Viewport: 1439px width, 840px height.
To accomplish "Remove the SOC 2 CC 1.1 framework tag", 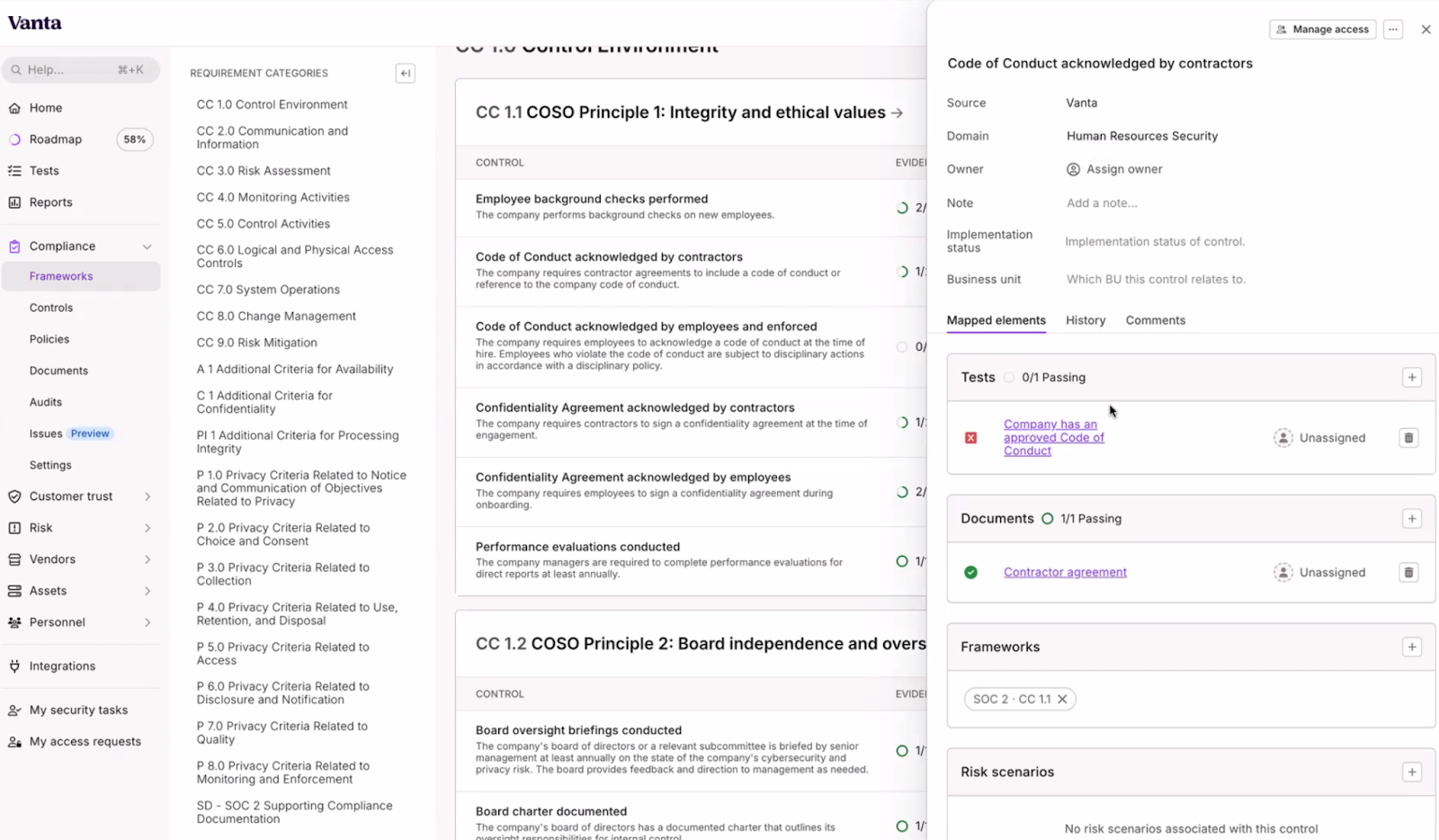I will click(1062, 700).
